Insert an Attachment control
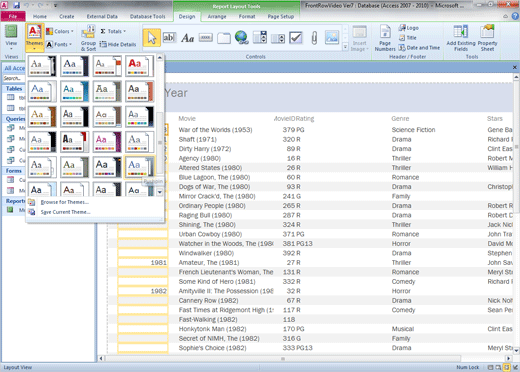The height and width of the screenshot is (372, 520). click(314, 38)
